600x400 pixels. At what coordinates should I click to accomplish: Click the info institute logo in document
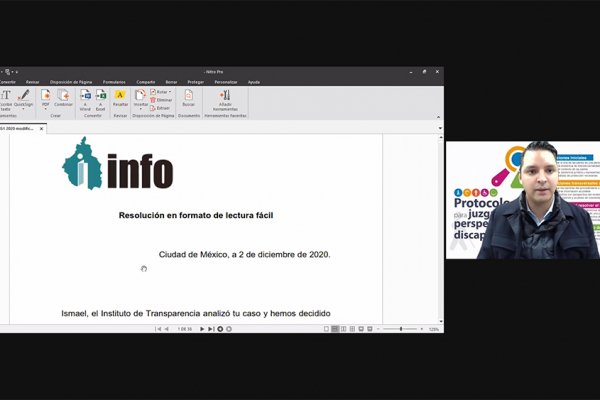point(117,163)
